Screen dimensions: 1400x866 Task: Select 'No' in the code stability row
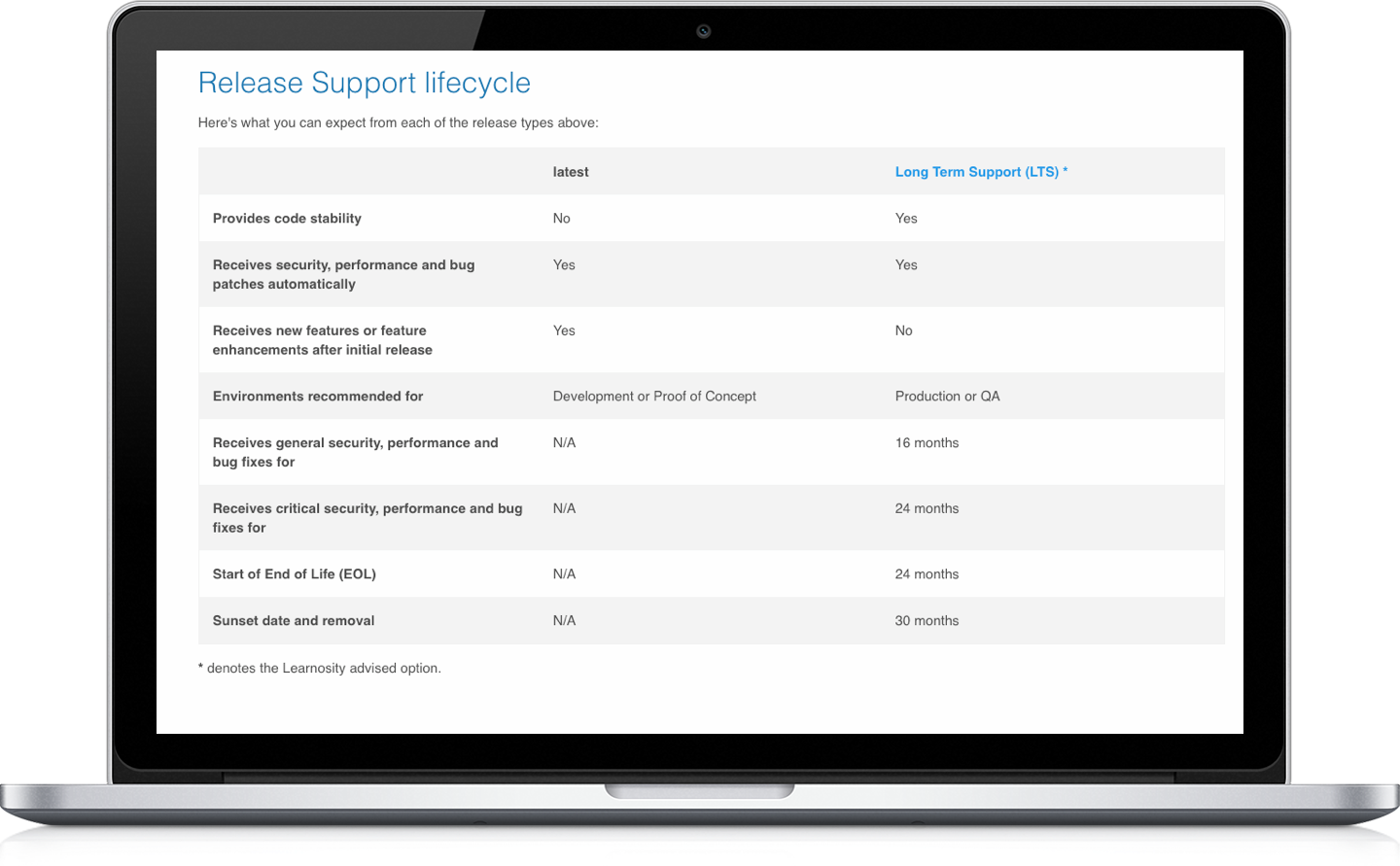point(561,219)
